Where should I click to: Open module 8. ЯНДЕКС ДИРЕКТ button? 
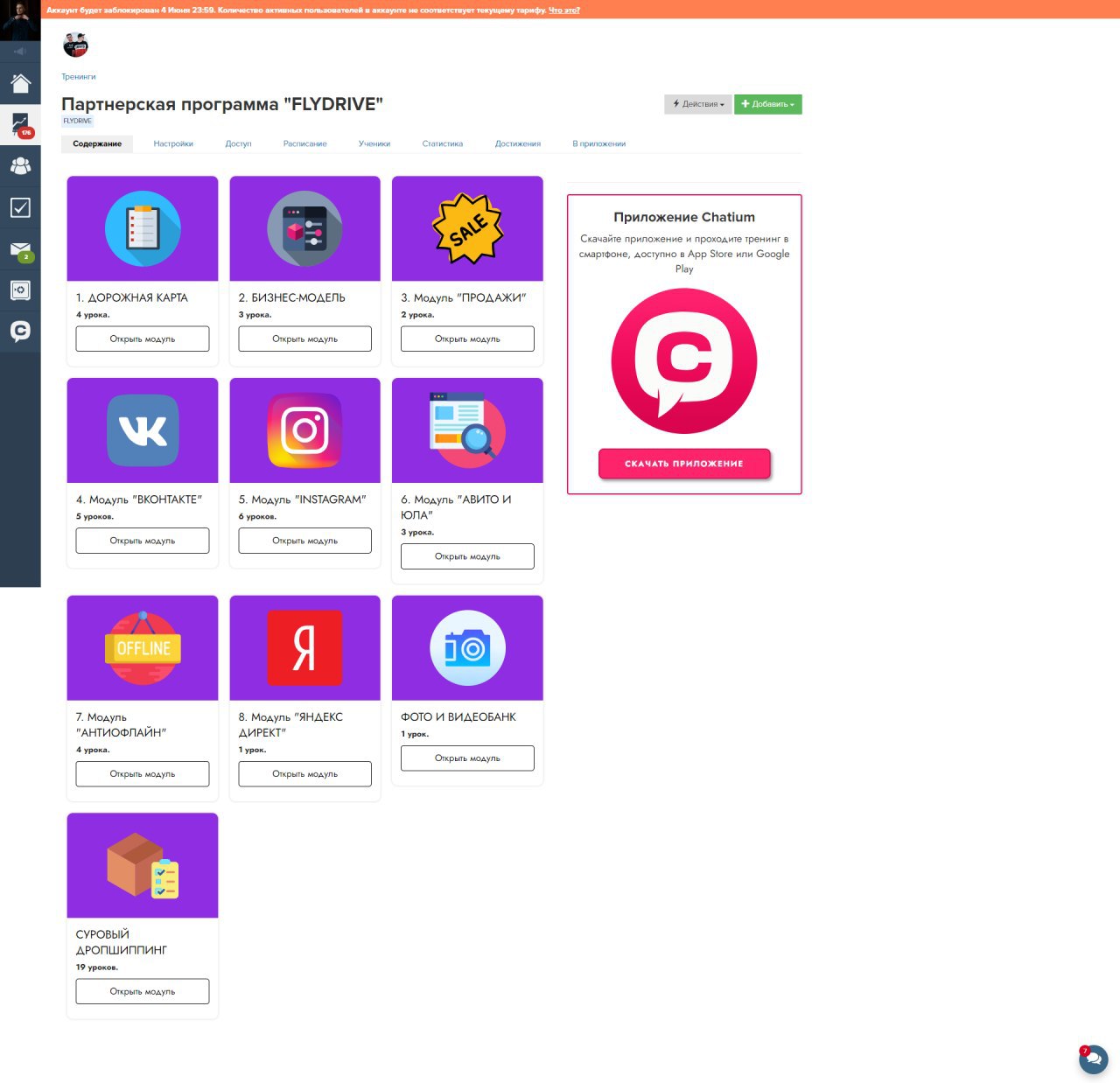coord(304,773)
